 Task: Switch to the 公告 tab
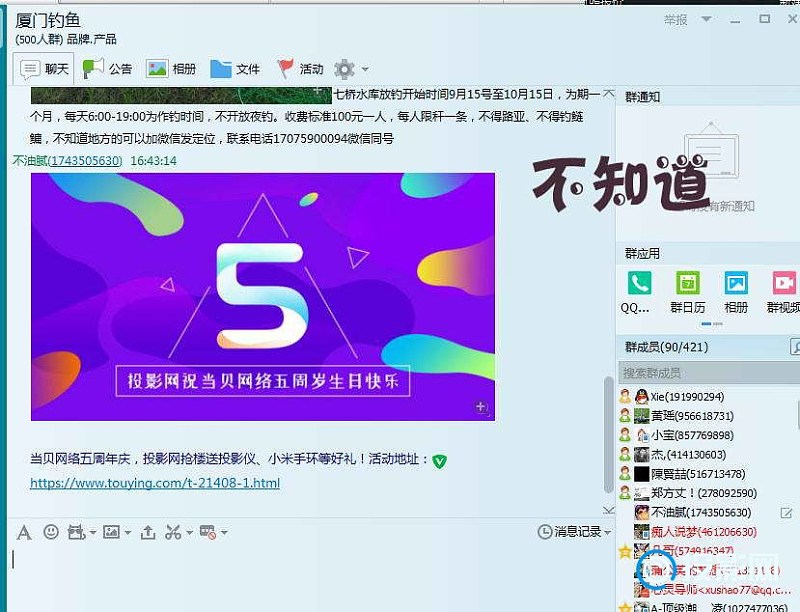click(107, 69)
